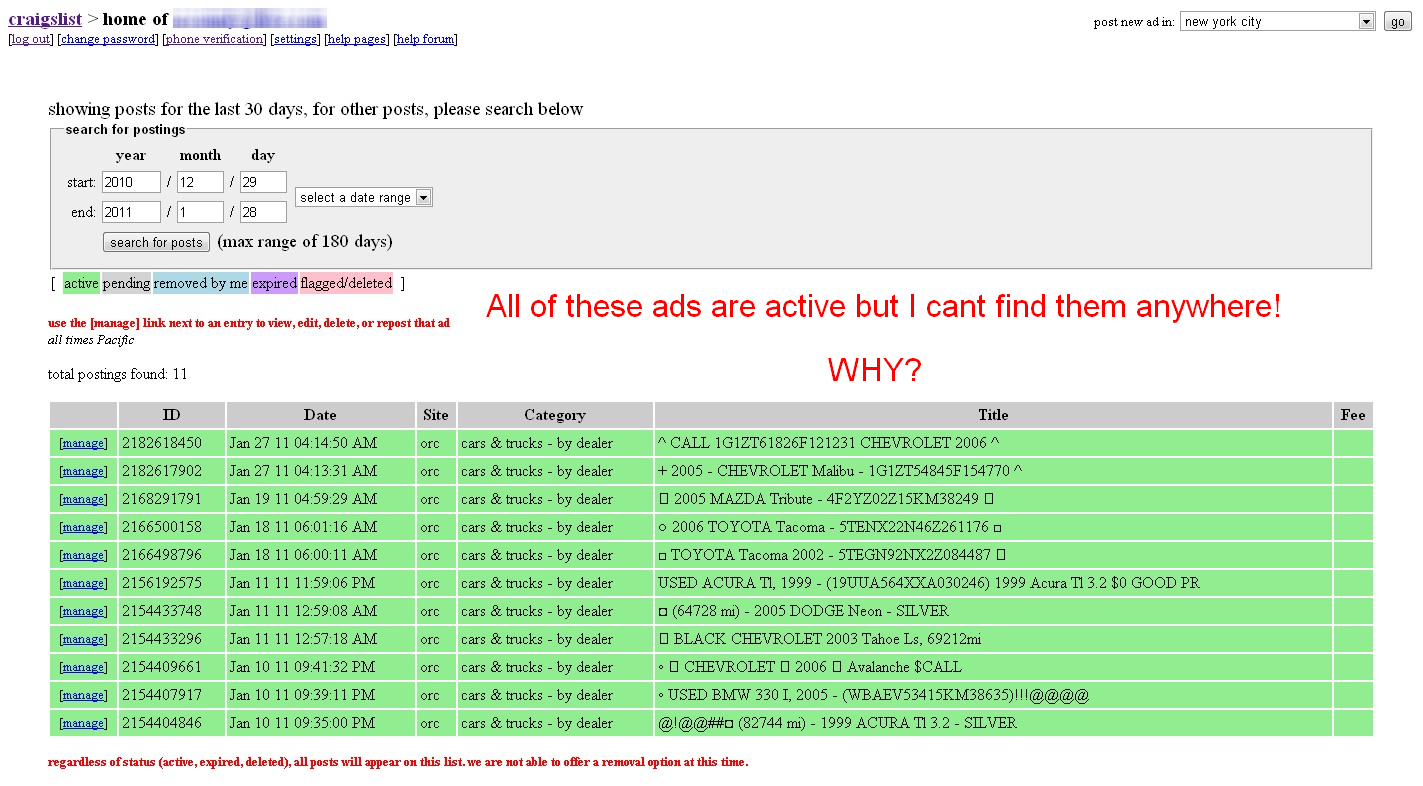This screenshot has height=786, width=1423.
Task: Manage post 2156192575
Action: (x=83, y=583)
